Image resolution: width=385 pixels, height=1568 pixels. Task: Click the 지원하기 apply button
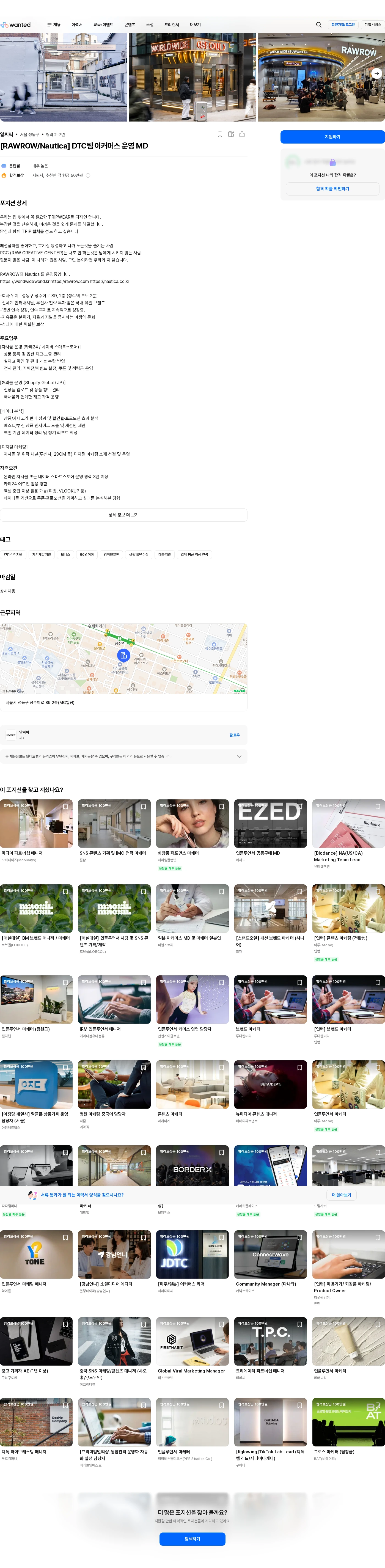point(332,137)
